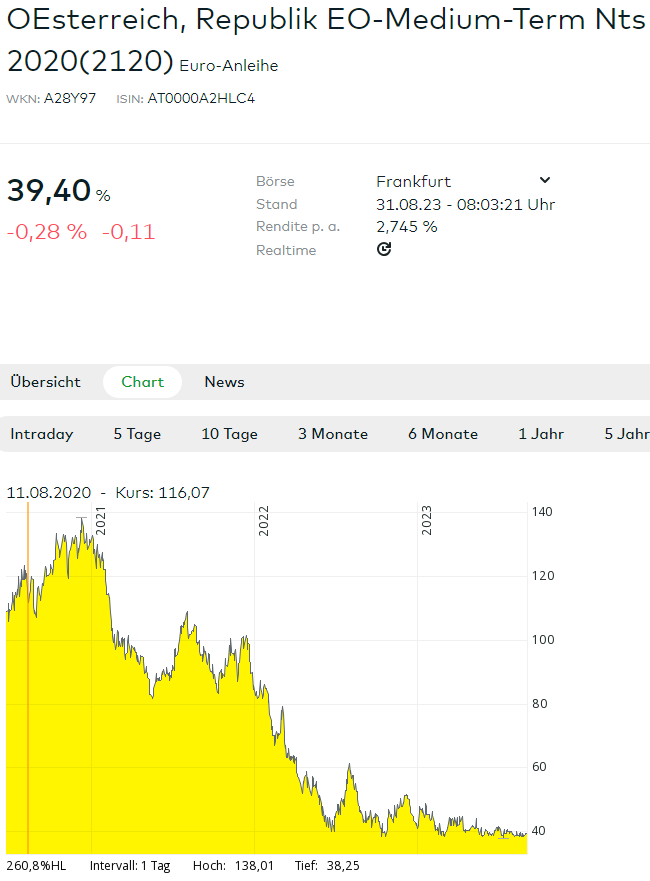The height and width of the screenshot is (881, 650).
Task: Go to the News tab
Action: tap(224, 382)
